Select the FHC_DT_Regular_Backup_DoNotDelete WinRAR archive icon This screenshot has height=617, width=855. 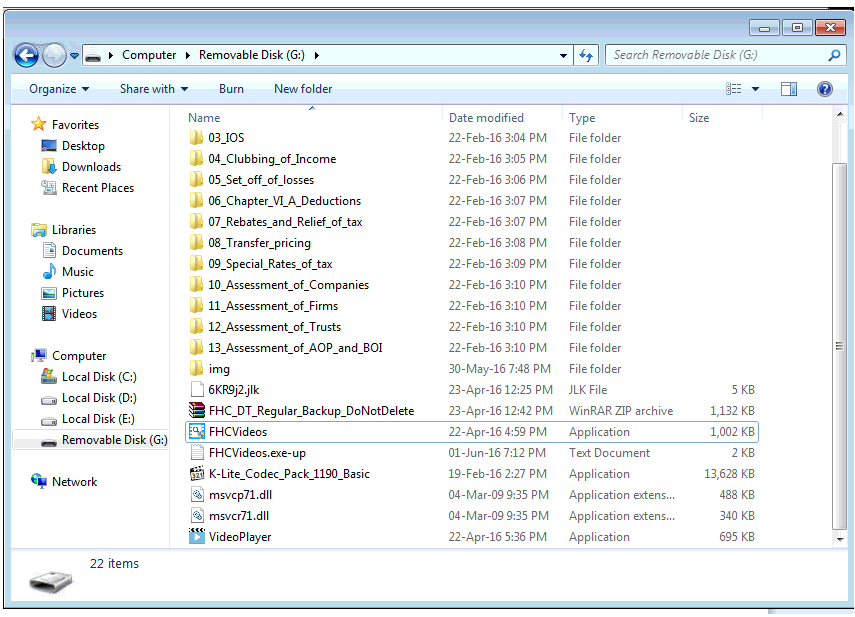[197, 411]
